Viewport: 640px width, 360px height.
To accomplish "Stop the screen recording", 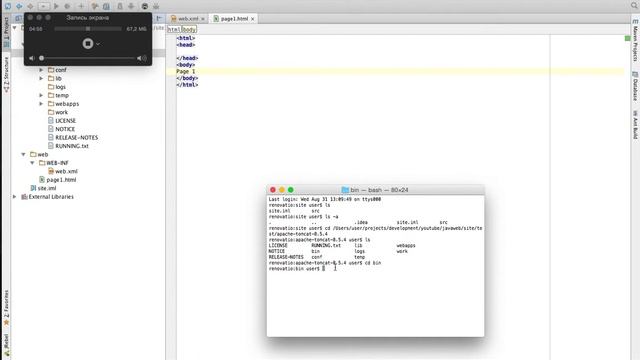I will coord(88,44).
